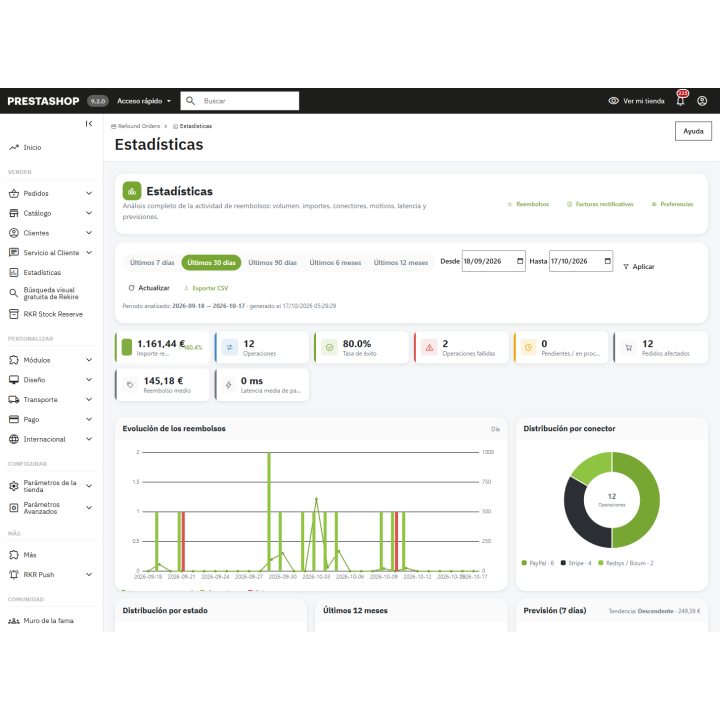Click the Pago credit card icon
The image size is (720, 720).
pos(14,419)
